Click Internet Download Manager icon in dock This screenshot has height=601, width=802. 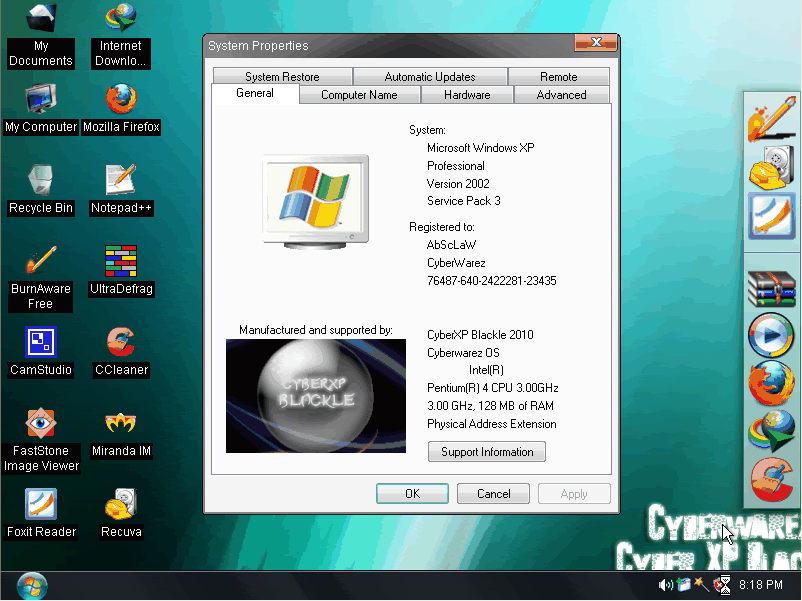pos(772,431)
